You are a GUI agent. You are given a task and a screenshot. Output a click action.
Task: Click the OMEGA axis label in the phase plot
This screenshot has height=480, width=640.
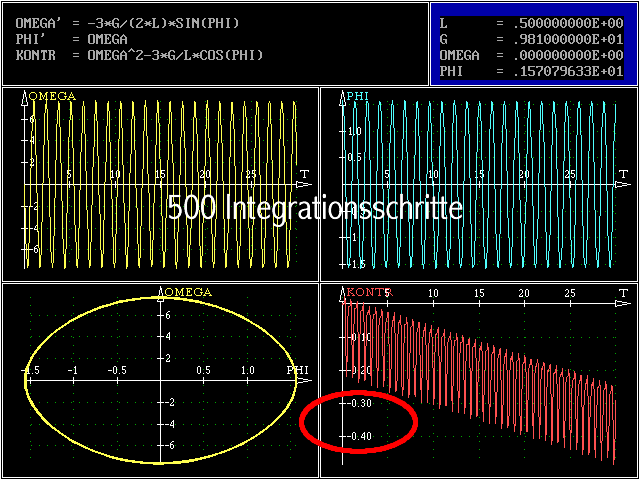tap(186, 292)
